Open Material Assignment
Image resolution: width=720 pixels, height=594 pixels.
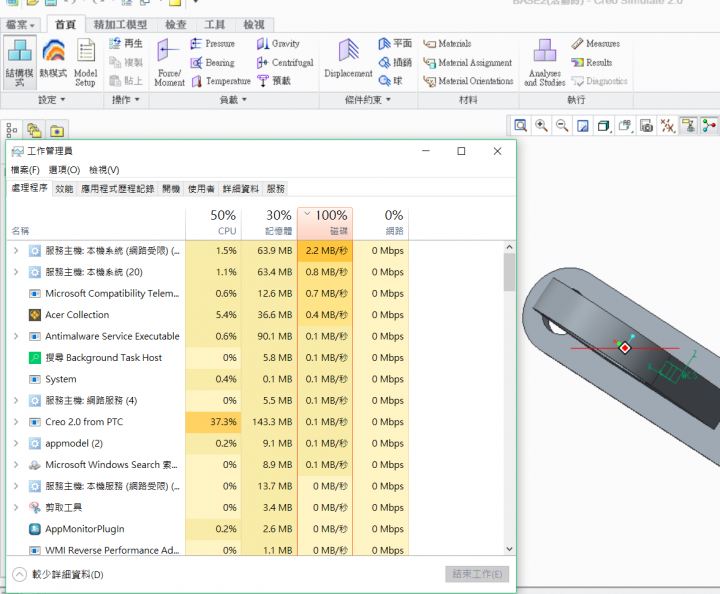[467, 62]
